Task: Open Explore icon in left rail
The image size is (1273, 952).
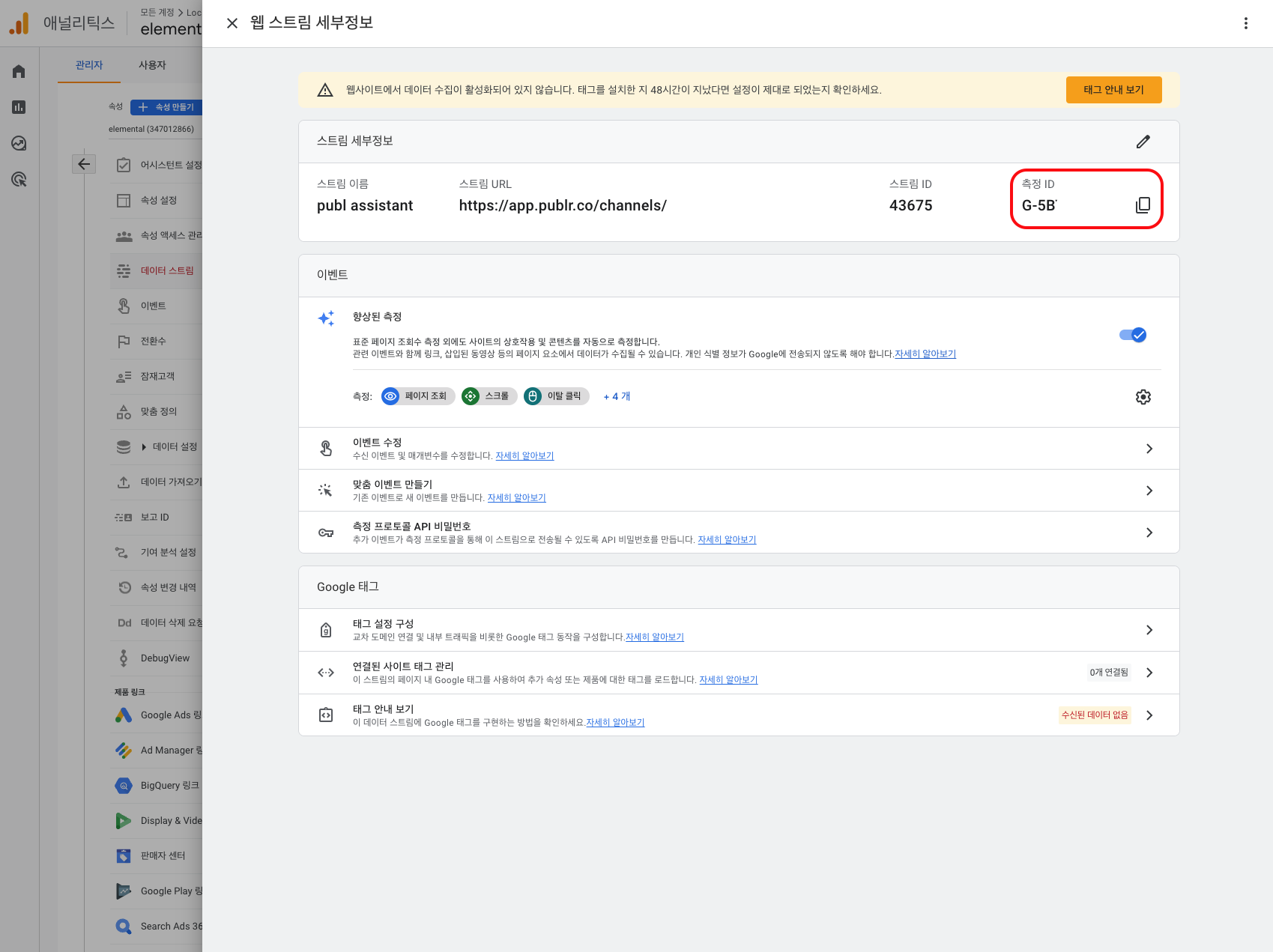Action: pyautogui.click(x=19, y=143)
